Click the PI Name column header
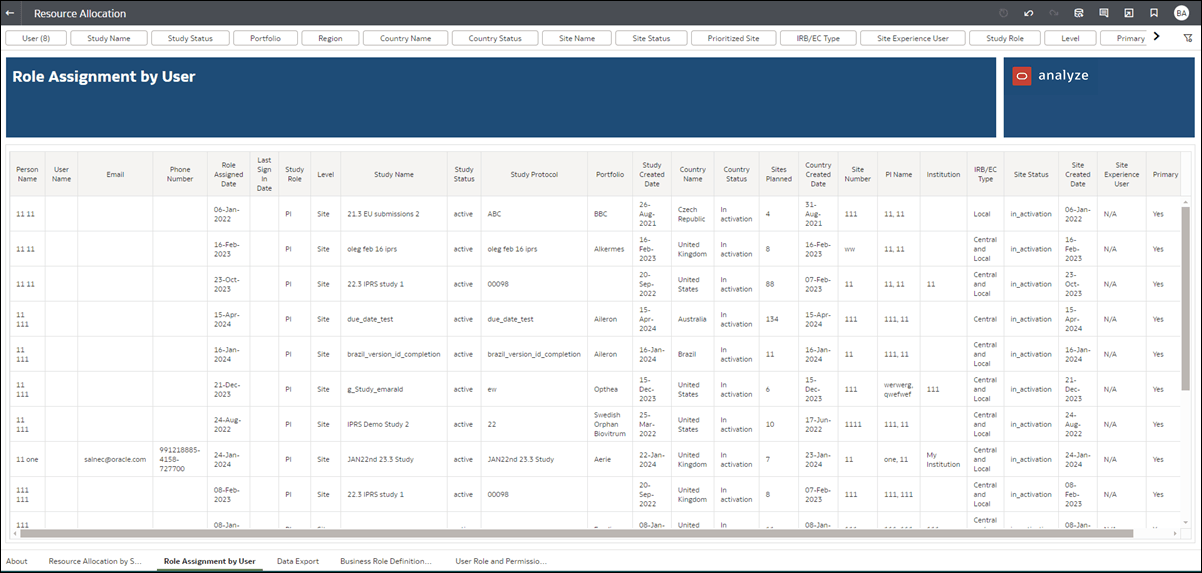Screen dimensions: 1202x573 pyautogui.click(x=898, y=174)
